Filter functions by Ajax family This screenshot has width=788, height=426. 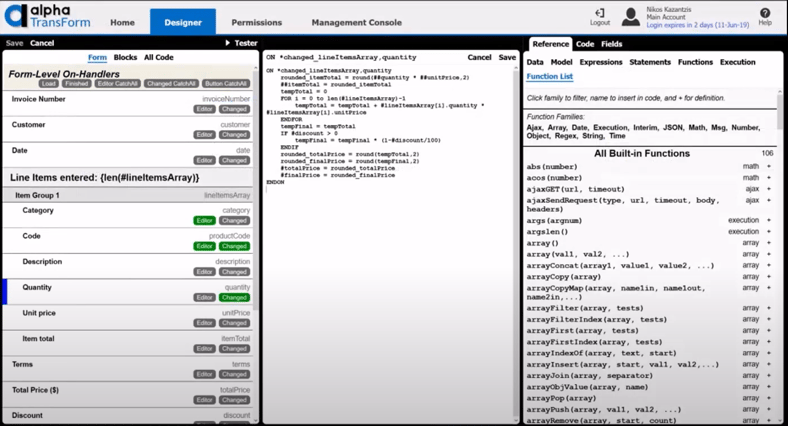click(534, 128)
